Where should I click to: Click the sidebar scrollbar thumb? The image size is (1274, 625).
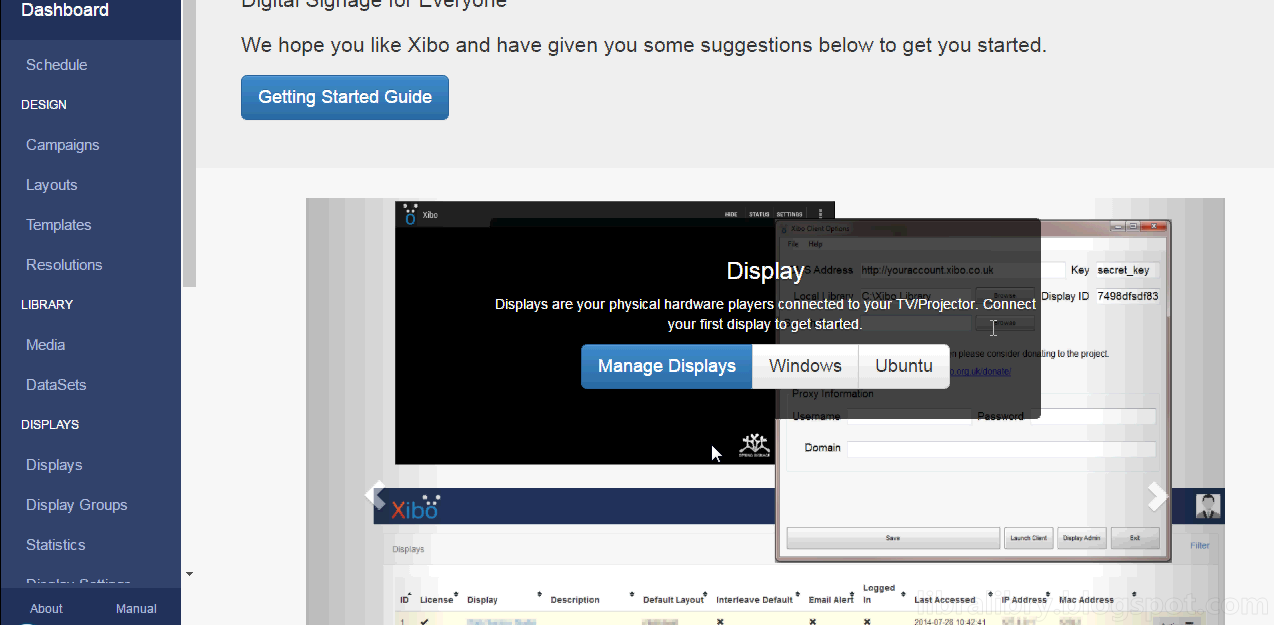pyautogui.click(x=189, y=143)
